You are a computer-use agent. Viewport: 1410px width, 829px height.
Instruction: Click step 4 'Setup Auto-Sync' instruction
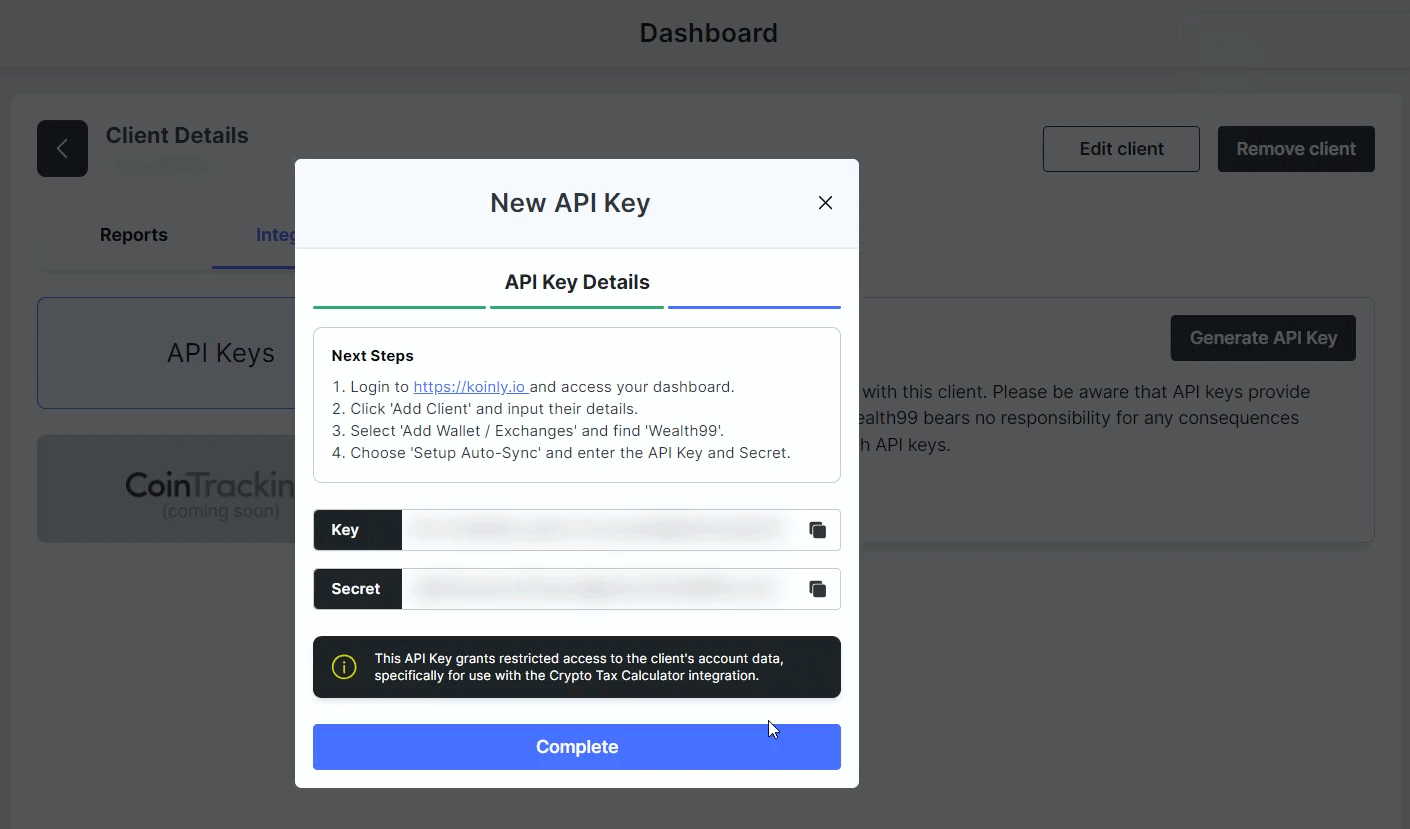point(561,453)
